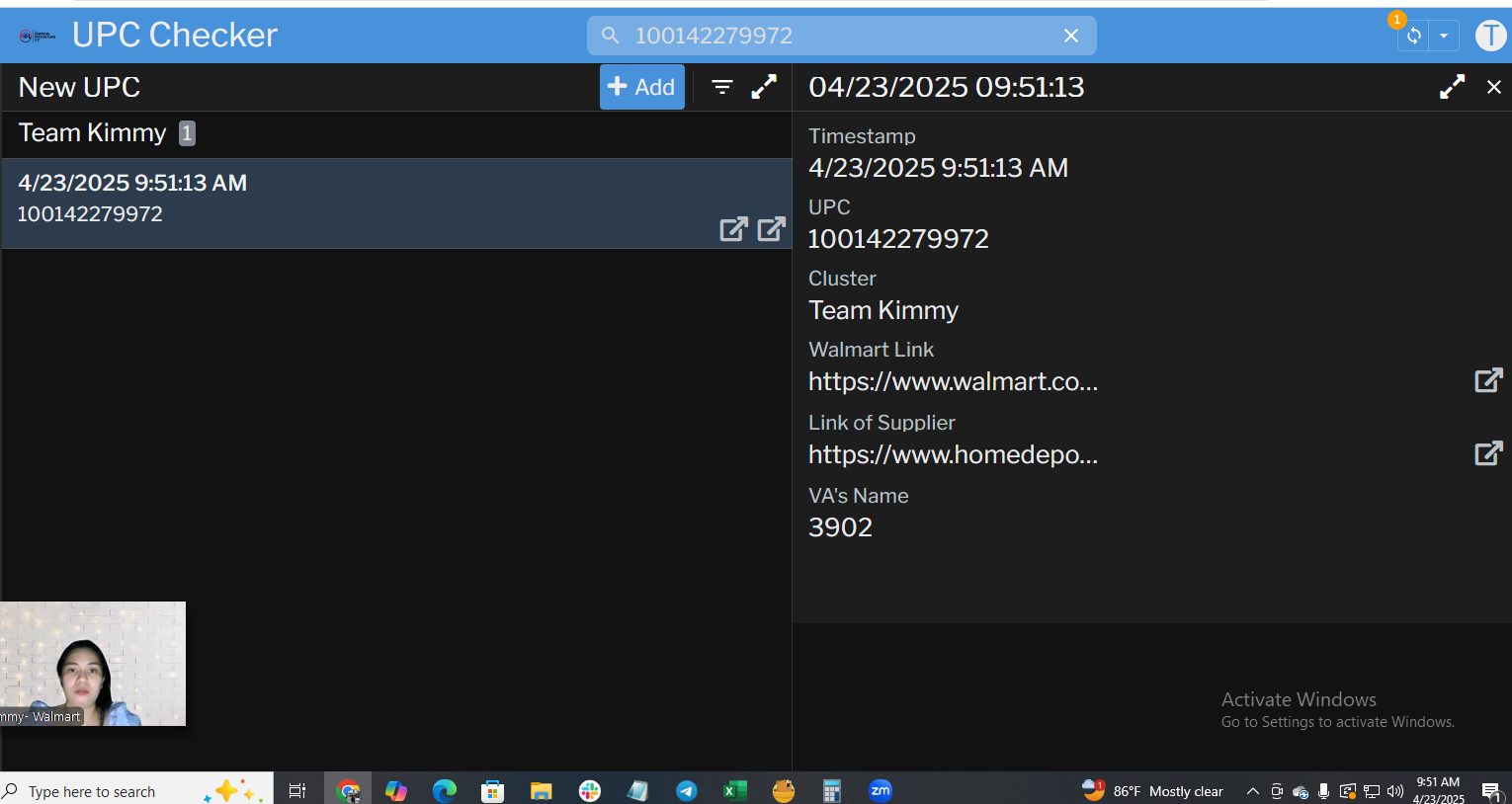The image size is (1512, 804).
Task: Open the Link of Supplier external icon
Action: pyautogui.click(x=1488, y=453)
